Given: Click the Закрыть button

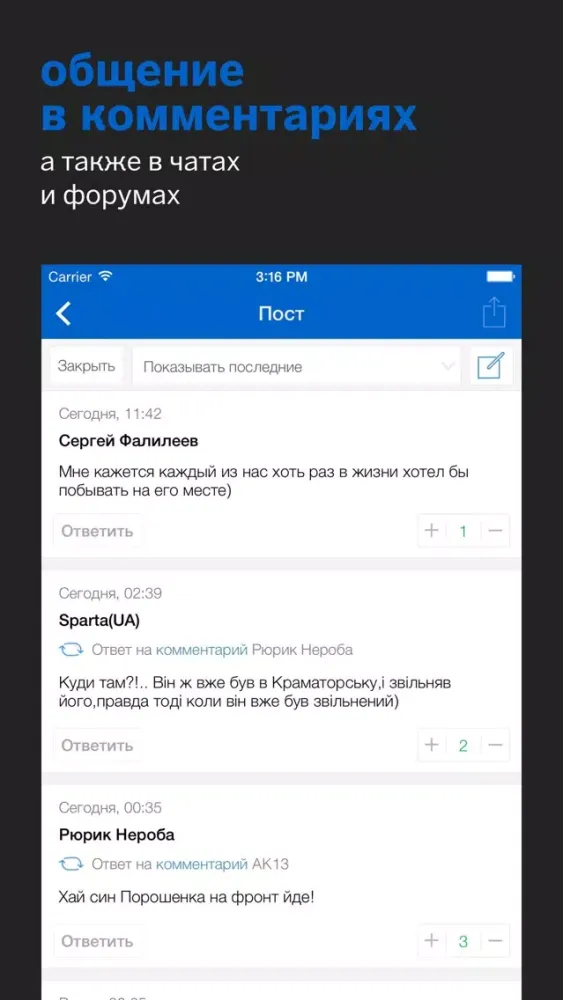Looking at the screenshot, I should point(86,366).
